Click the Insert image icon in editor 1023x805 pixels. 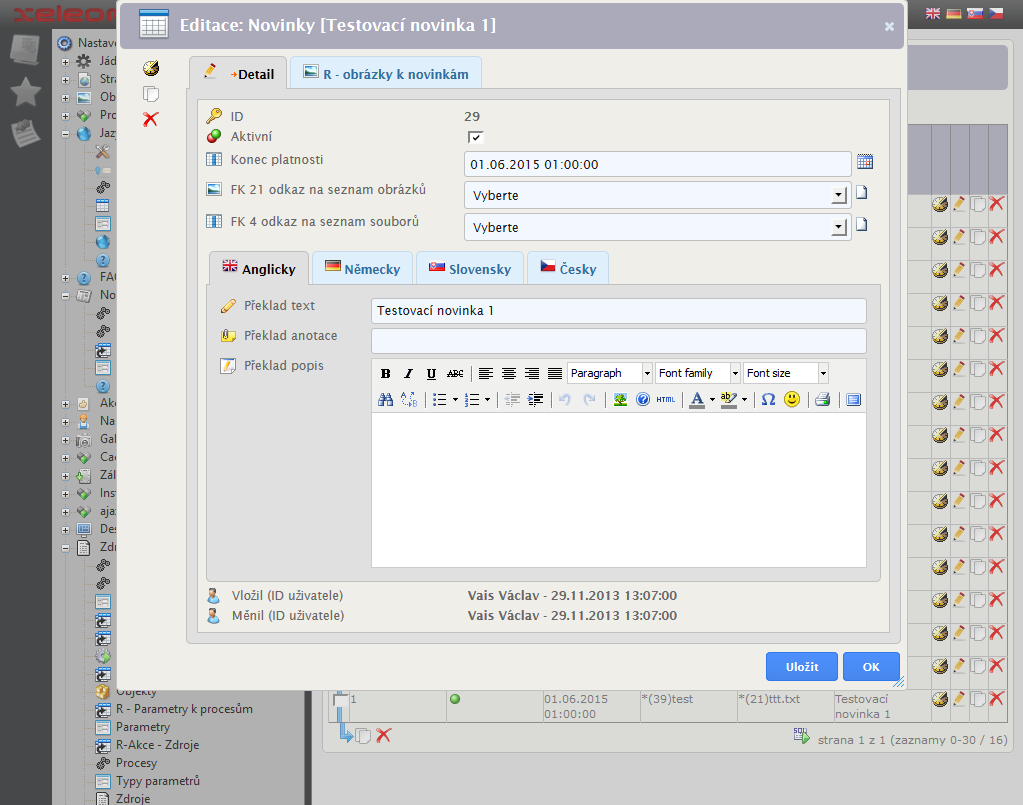[620, 399]
